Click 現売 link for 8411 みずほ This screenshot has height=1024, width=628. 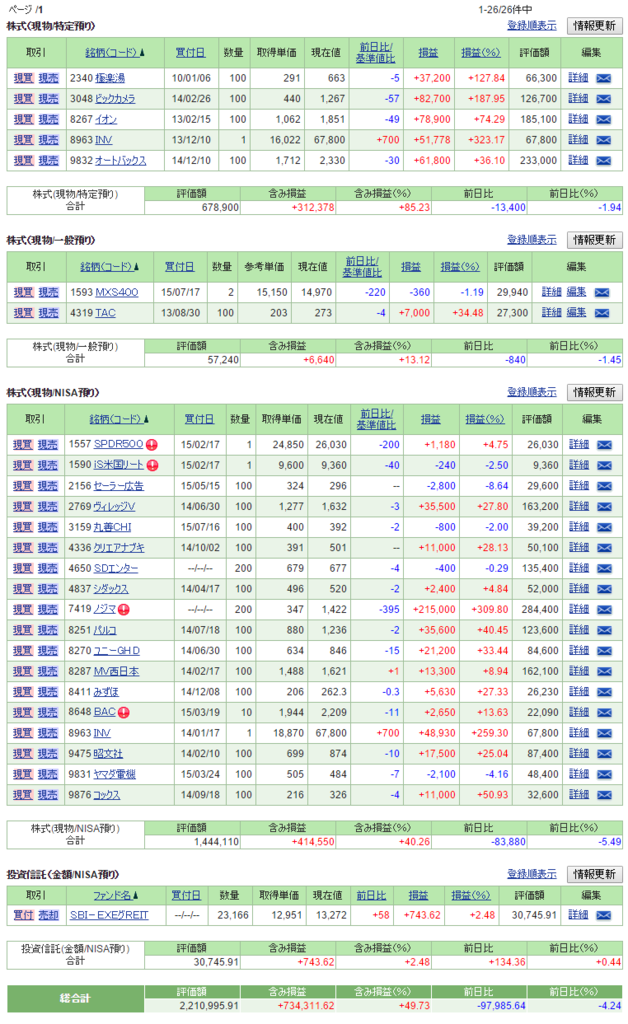[48, 692]
